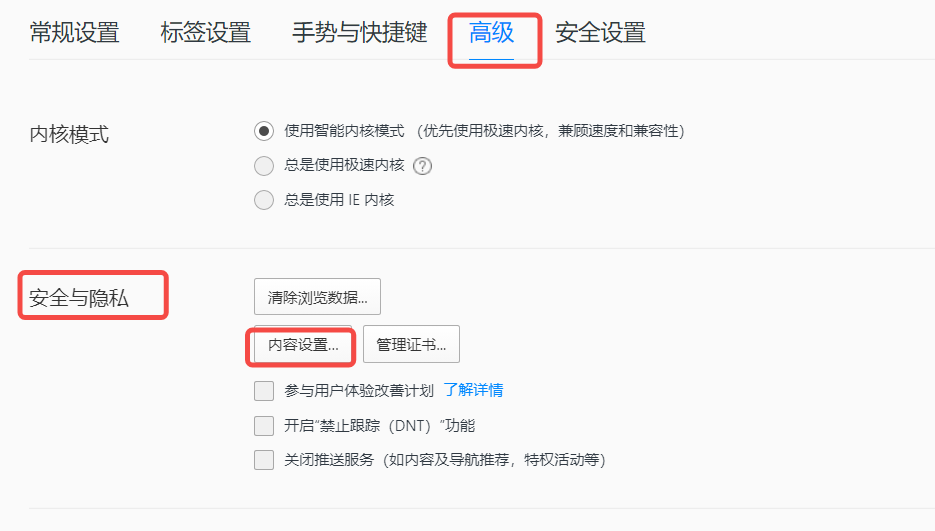Select the 高级 tab
The width and height of the screenshot is (935, 531).
pyautogui.click(x=491, y=32)
